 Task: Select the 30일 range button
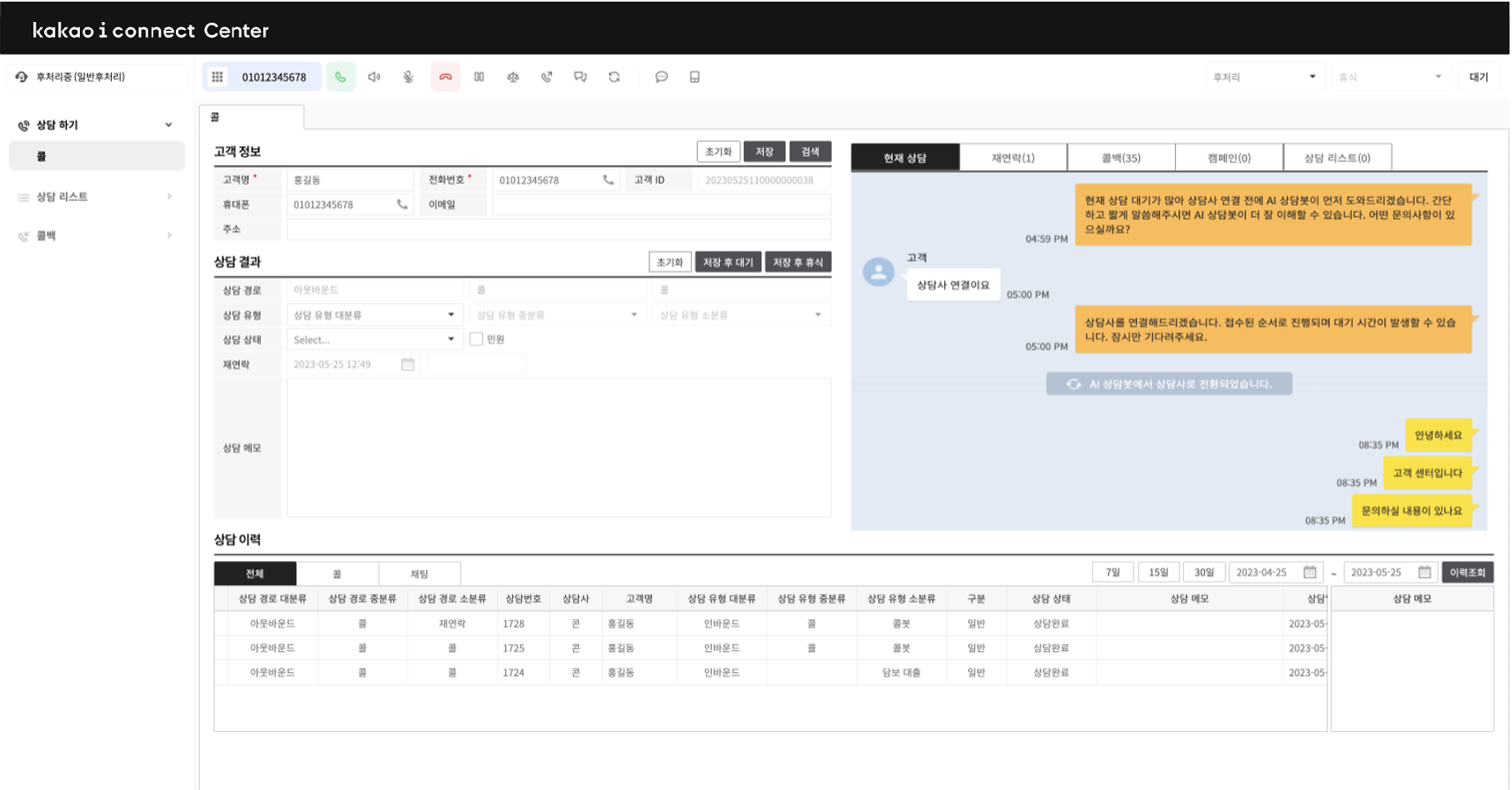click(1204, 572)
